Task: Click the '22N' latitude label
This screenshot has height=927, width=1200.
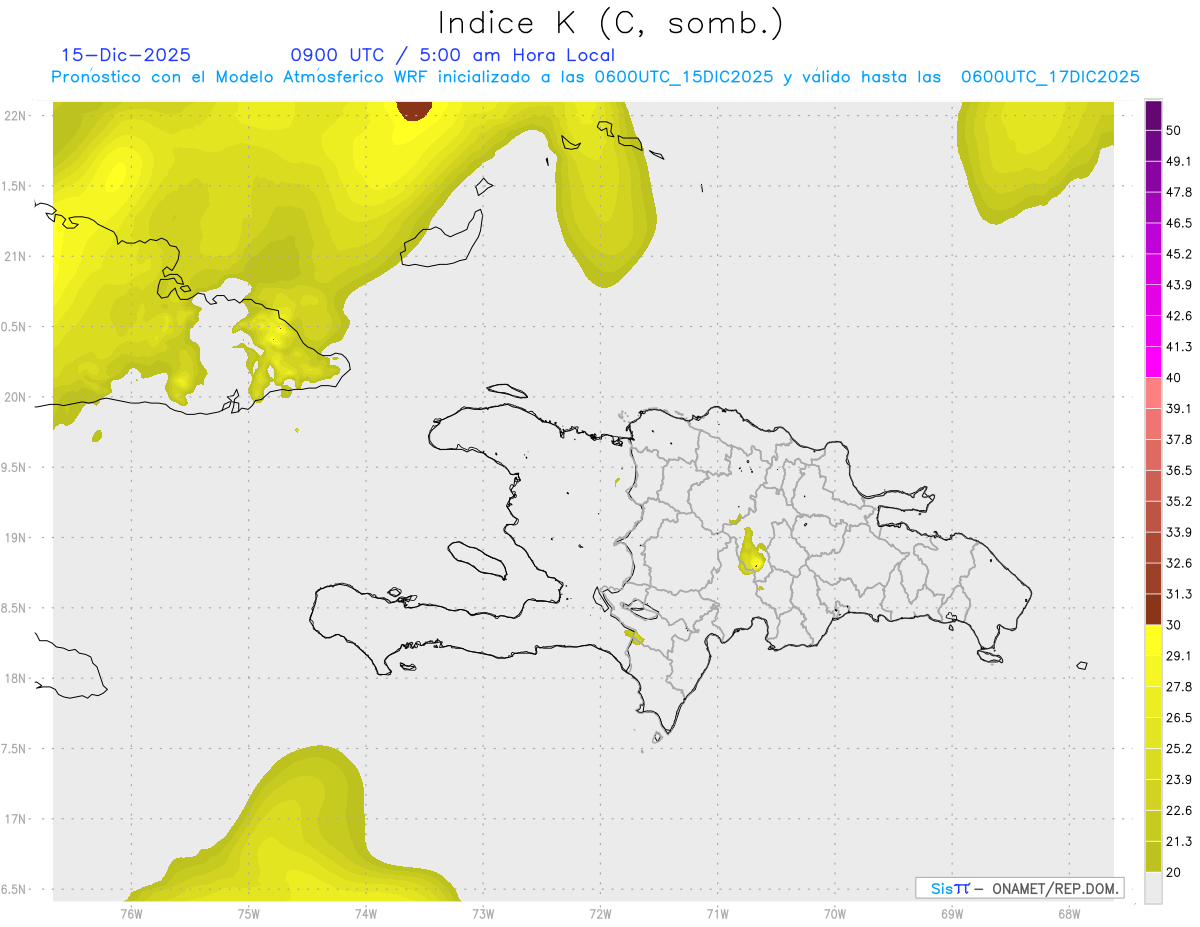Action: [x=15, y=116]
